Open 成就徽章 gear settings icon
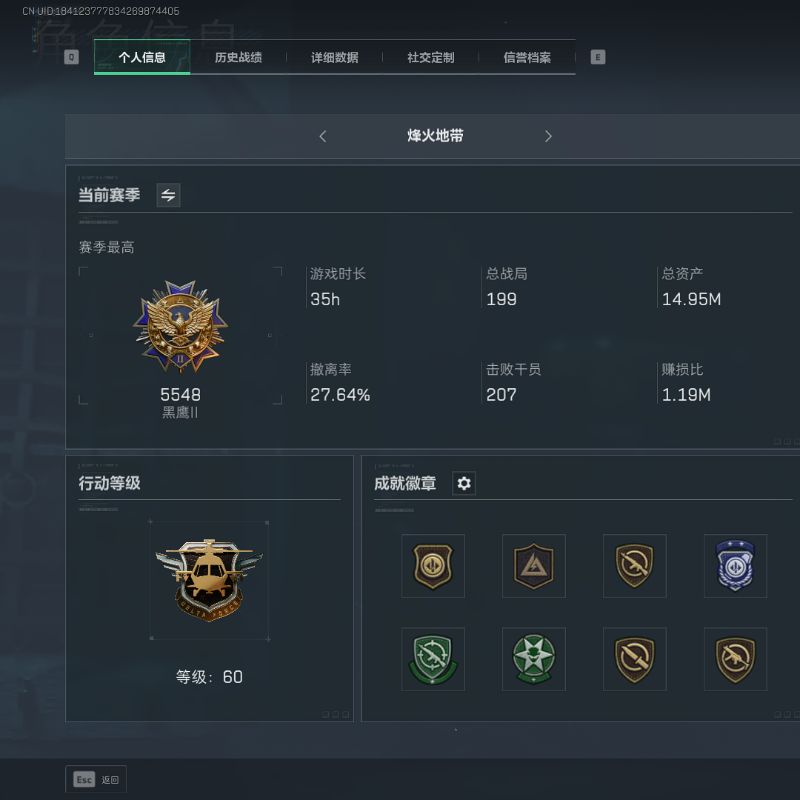The height and width of the screenshot is (800, 800). [464, 483]
